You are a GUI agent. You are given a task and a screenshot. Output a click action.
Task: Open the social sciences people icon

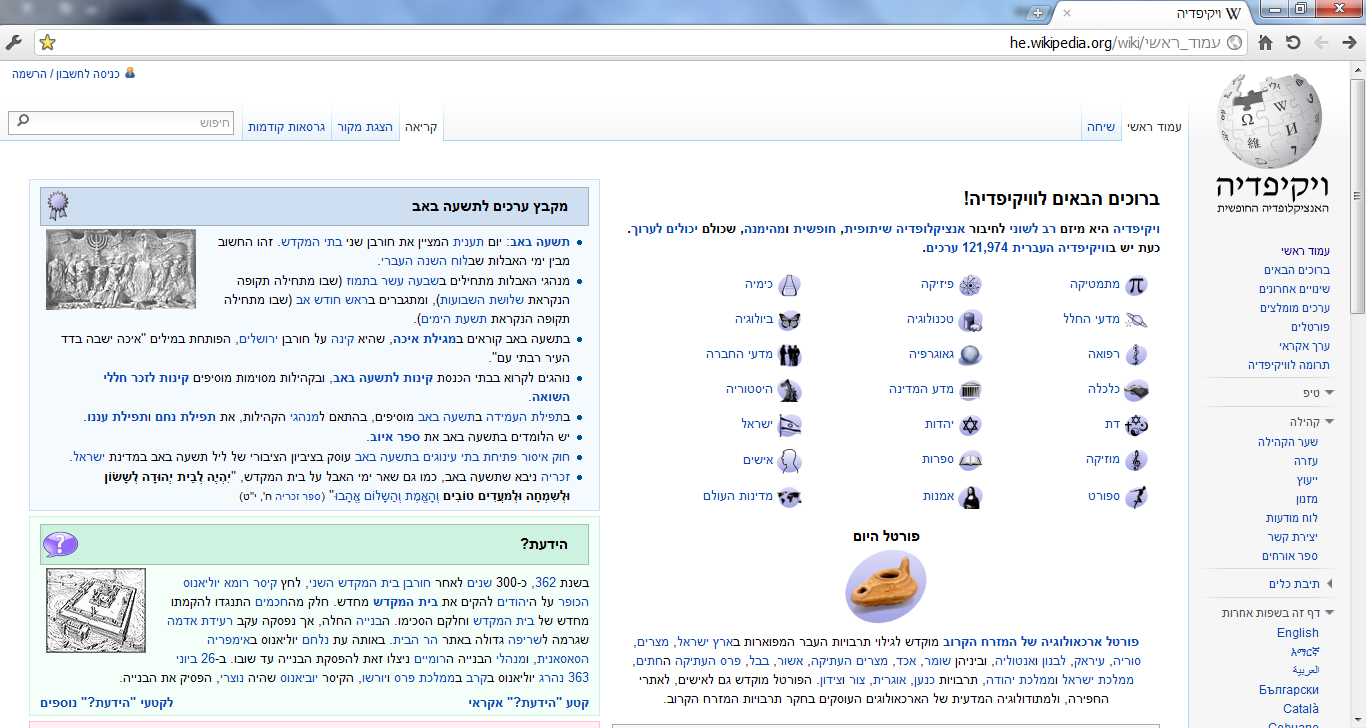point(790,355)
